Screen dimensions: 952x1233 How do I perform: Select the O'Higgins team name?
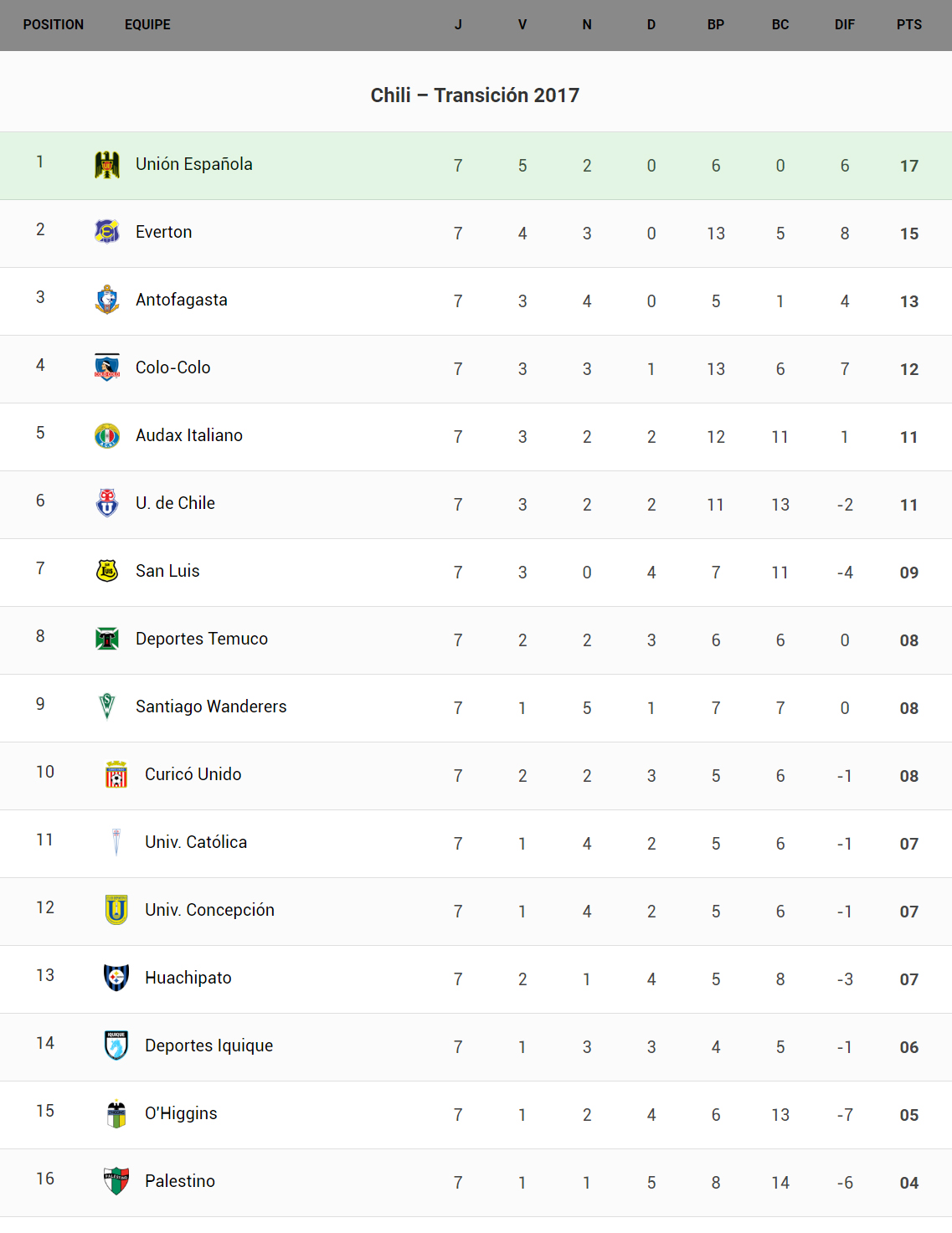click(x=181, y=1113)
